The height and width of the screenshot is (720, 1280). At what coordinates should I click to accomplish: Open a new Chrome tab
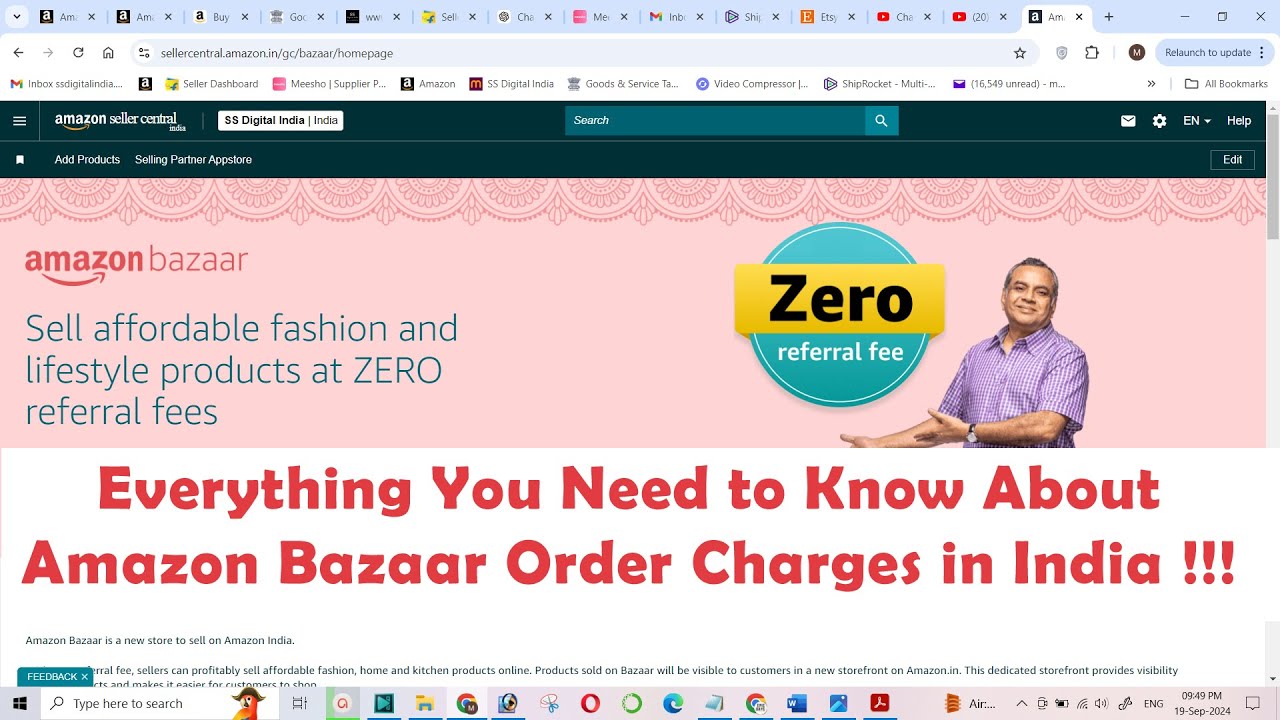(1109, 17)
